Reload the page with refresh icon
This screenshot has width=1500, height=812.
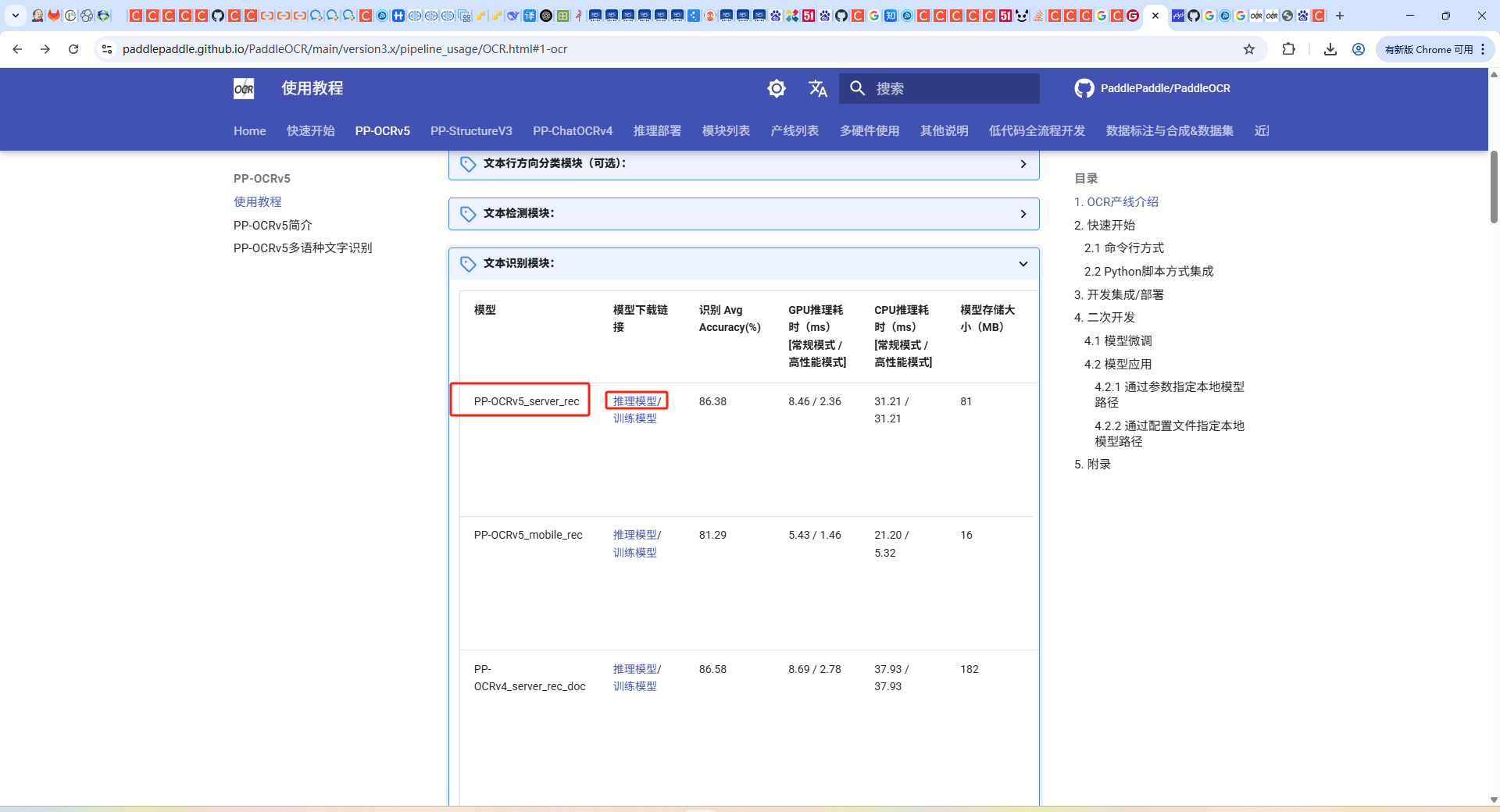73,49
